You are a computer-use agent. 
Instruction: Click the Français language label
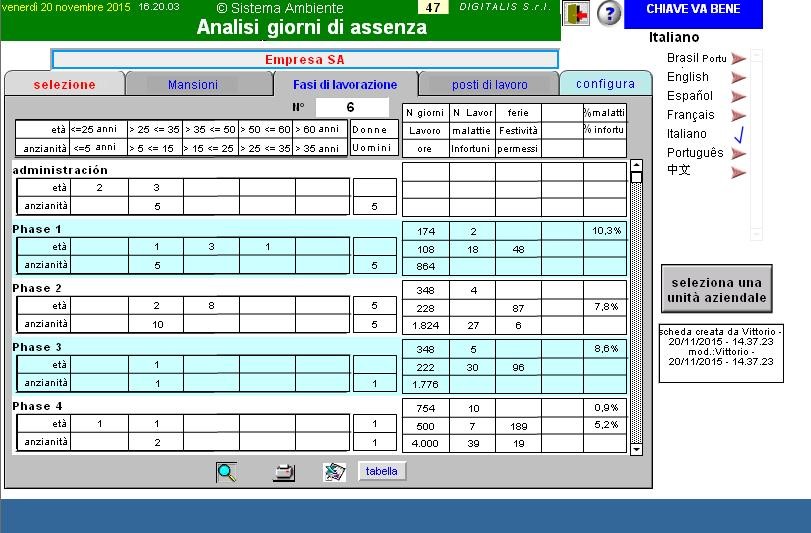690,115
